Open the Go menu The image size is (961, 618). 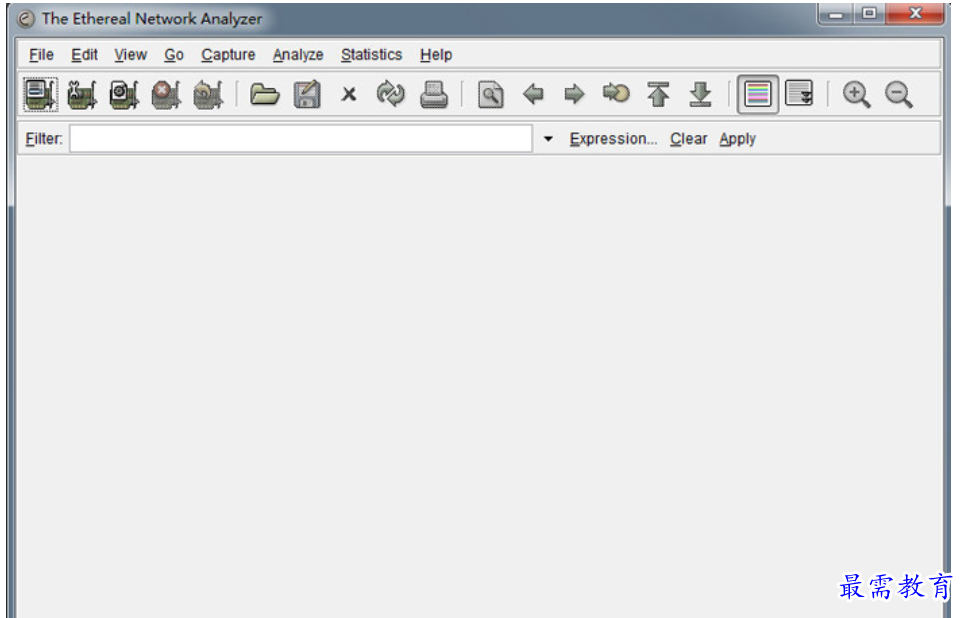pyautogui.click(x=173, y=55)
